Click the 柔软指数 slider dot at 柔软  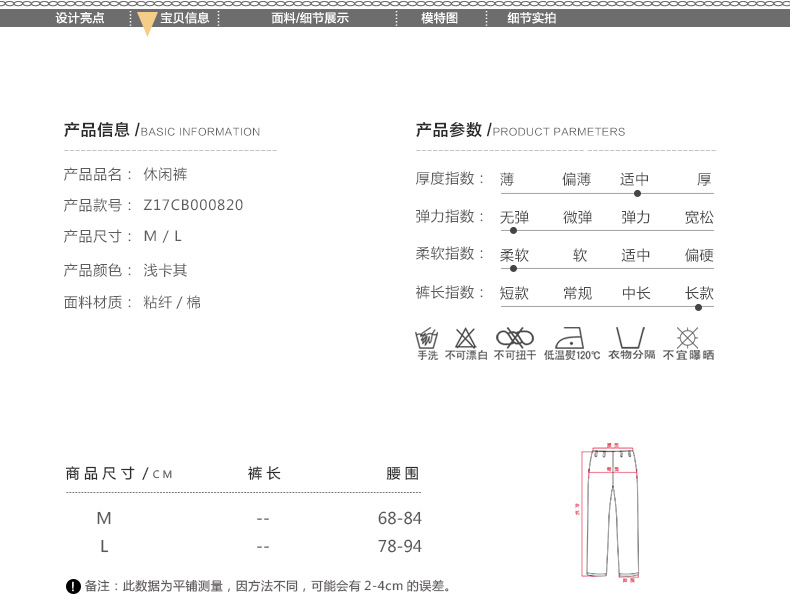[x=514, y=268]
